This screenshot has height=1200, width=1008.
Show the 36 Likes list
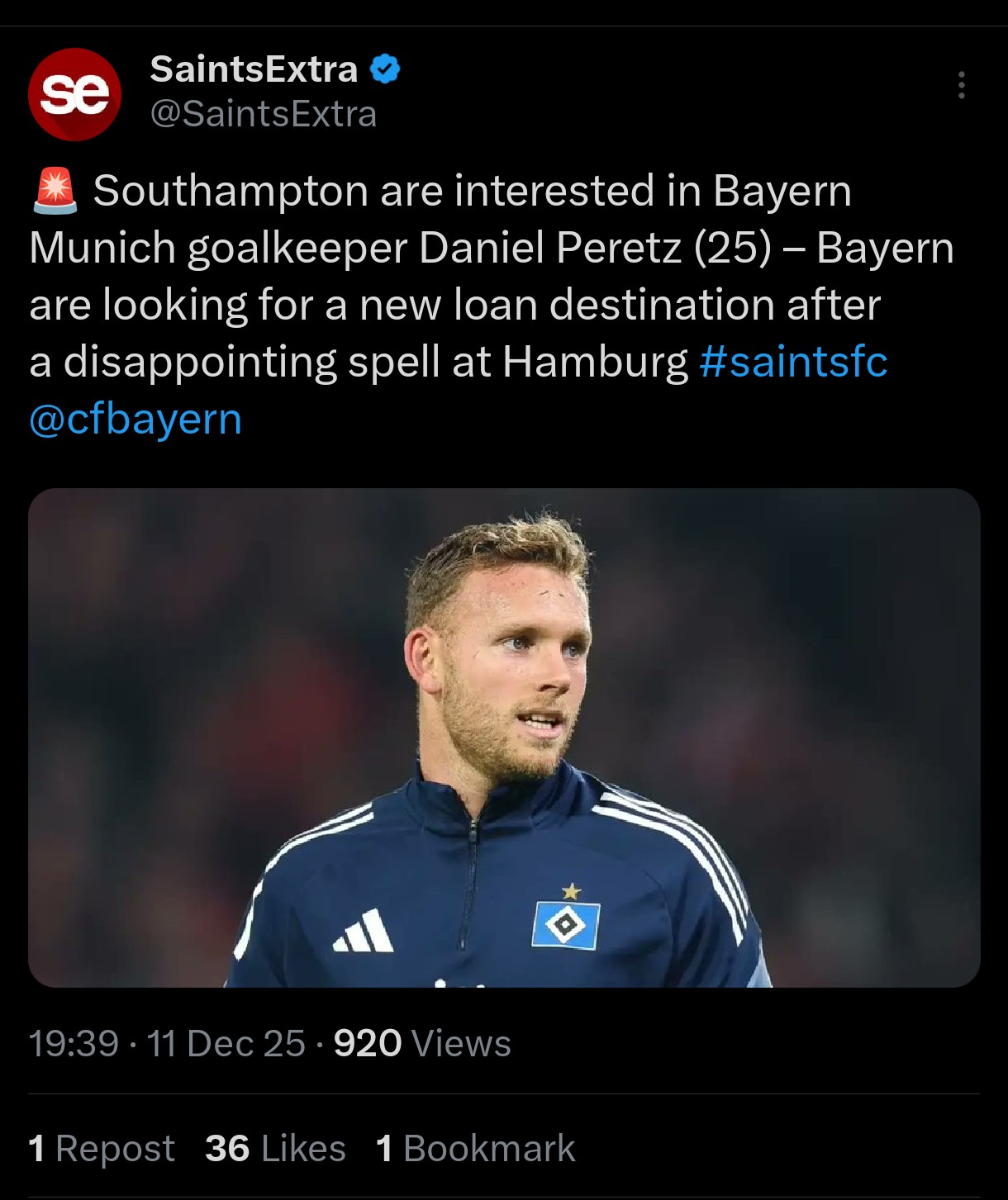(276, 1148)
